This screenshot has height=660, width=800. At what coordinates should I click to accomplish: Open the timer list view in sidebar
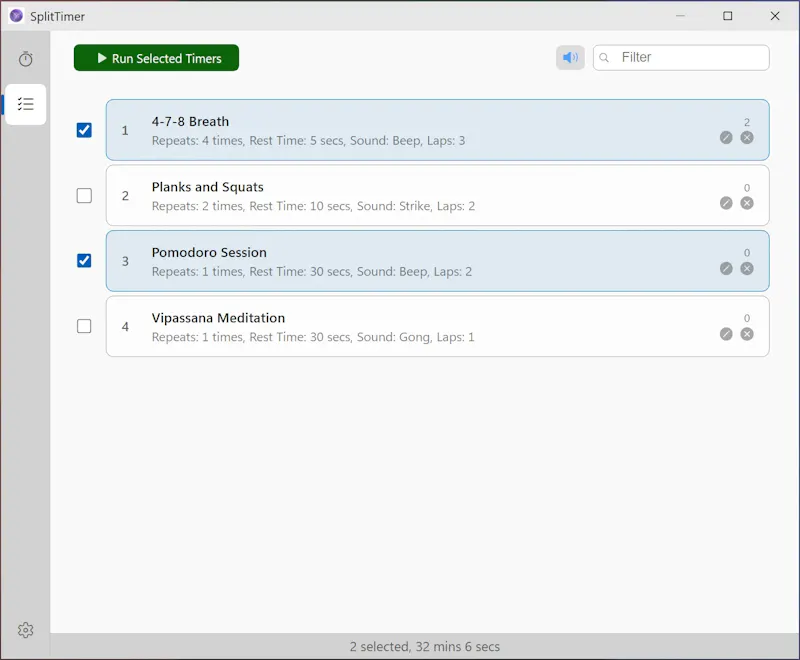[26, 104]
